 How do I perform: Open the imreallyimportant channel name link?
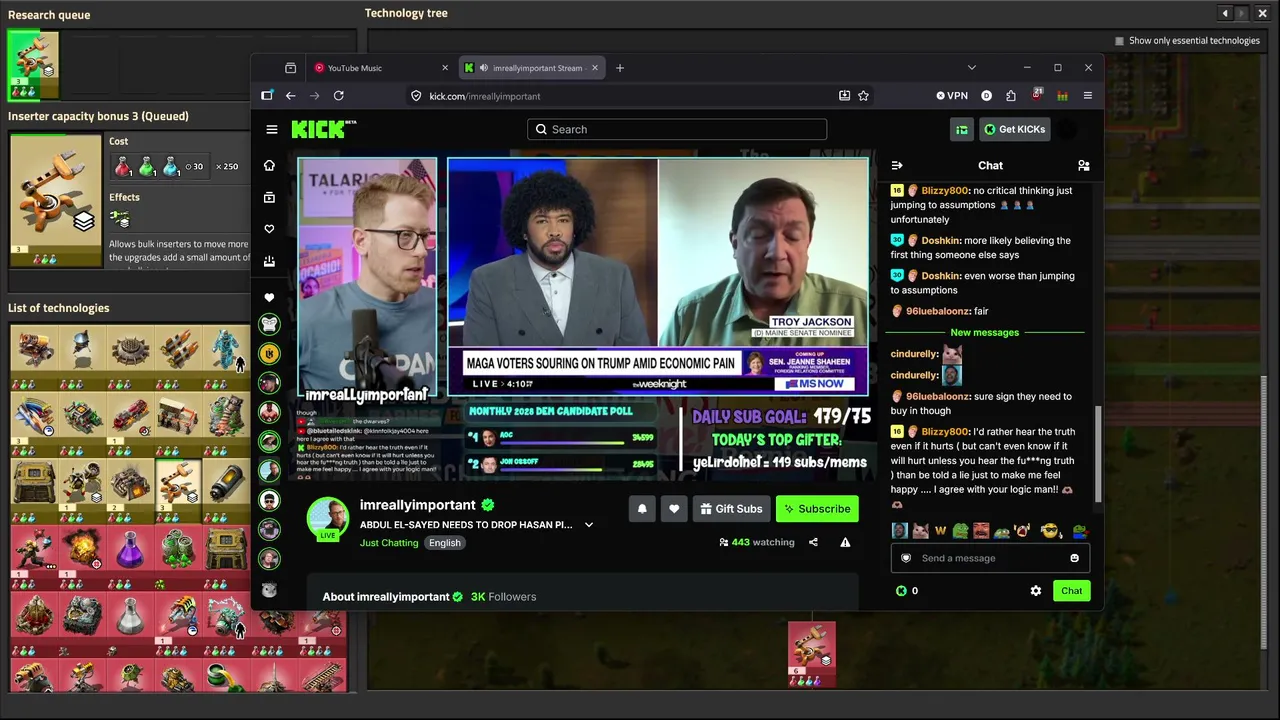pyautogui.click(x=418, y=505)
